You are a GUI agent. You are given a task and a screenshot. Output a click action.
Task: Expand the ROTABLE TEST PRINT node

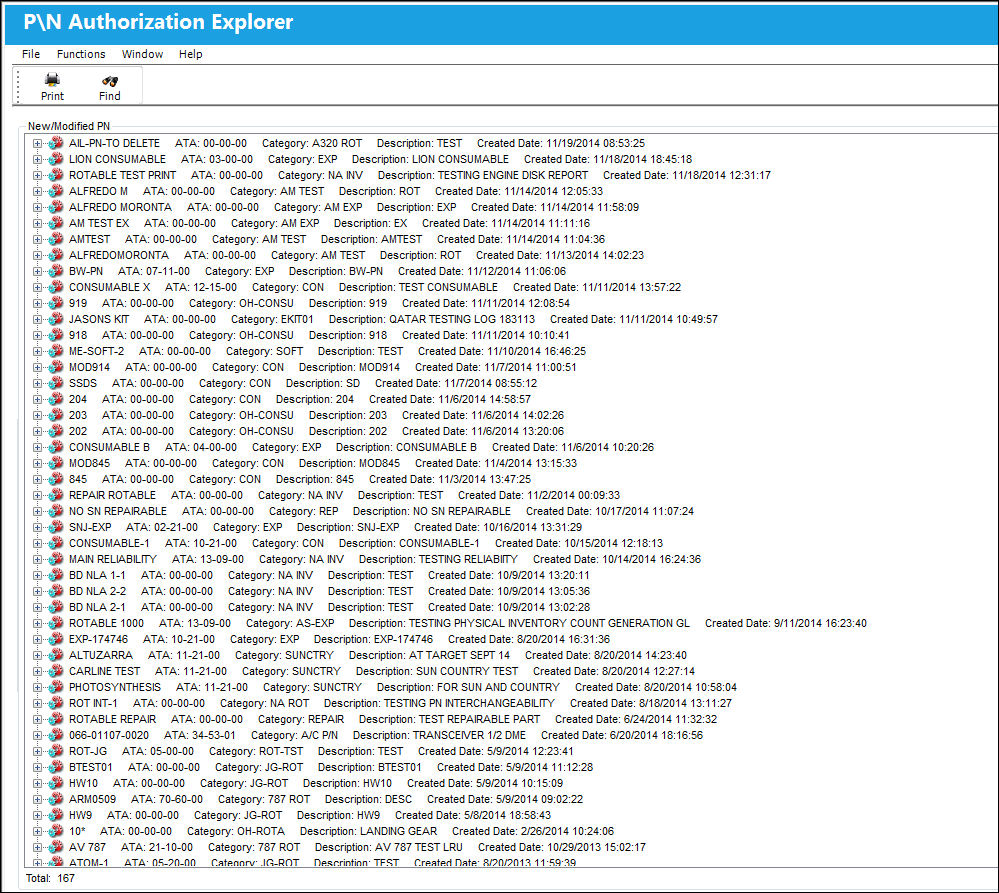pos(38,175)
